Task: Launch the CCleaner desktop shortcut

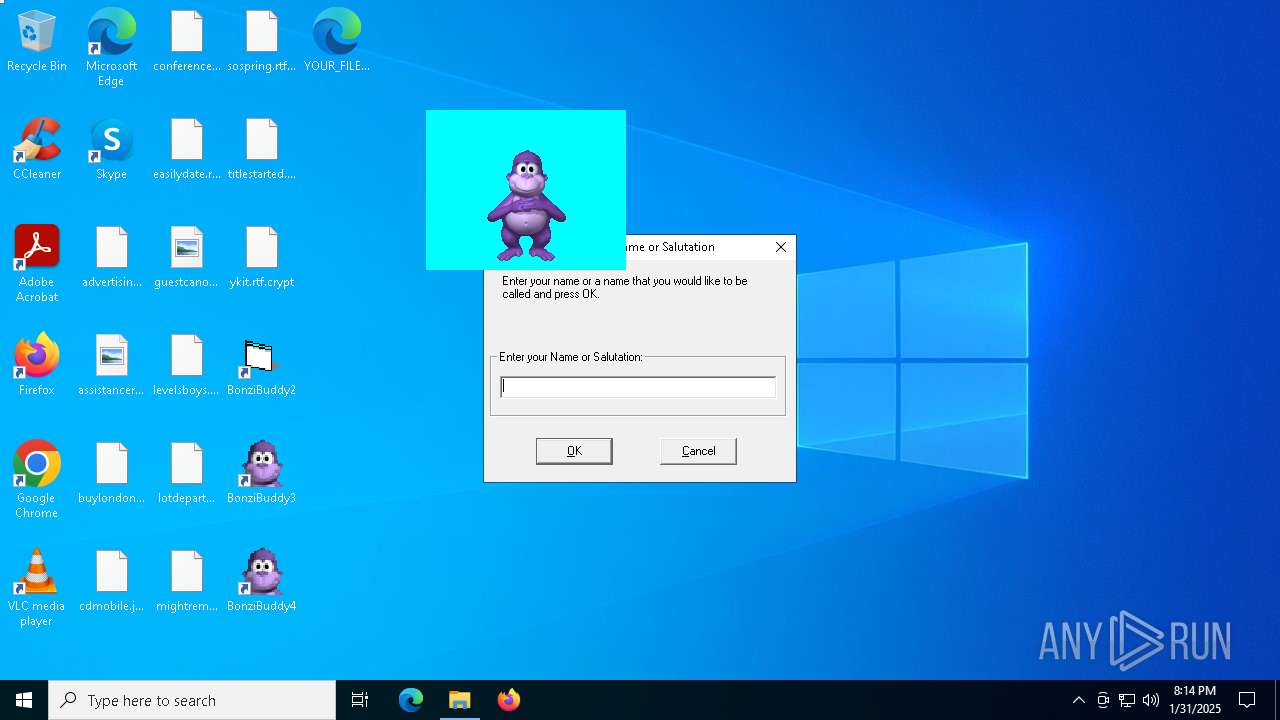Action: point(37,150)
